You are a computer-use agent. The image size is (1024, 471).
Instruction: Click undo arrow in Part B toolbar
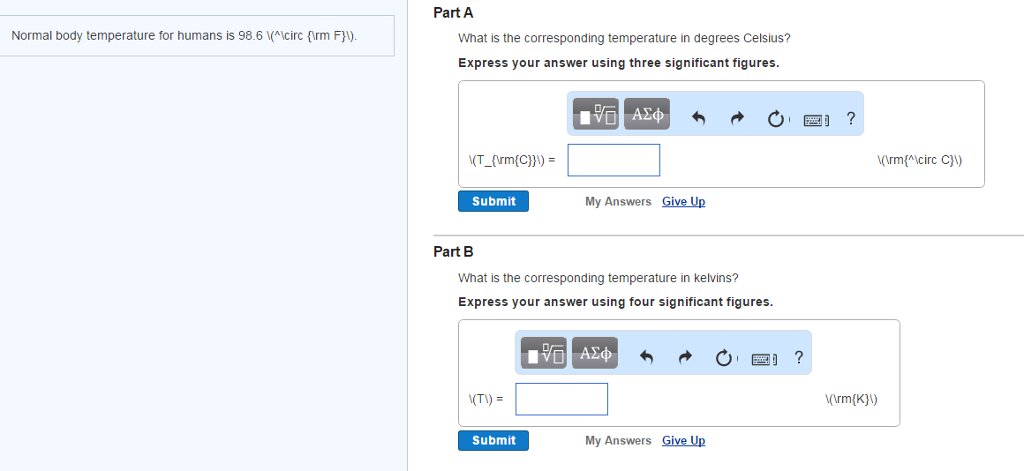(x=648, y=358)
